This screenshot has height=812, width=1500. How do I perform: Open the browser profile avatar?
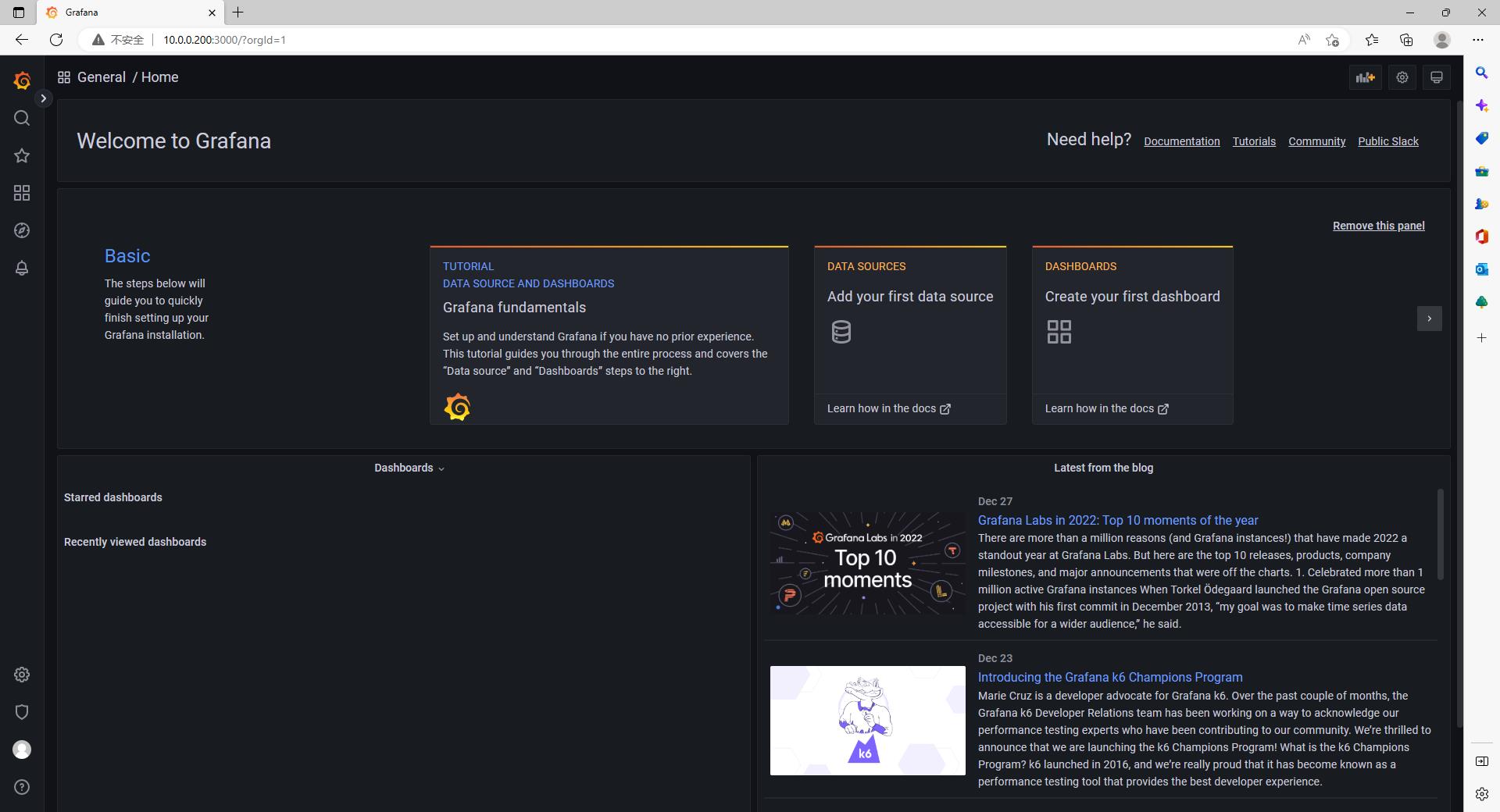(1442, 40)
